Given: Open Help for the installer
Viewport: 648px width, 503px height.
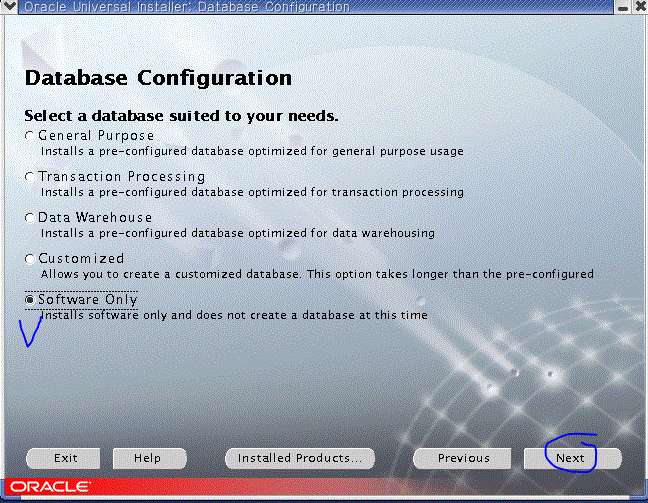Looking at the screenshot, I should tap(150, 458).
